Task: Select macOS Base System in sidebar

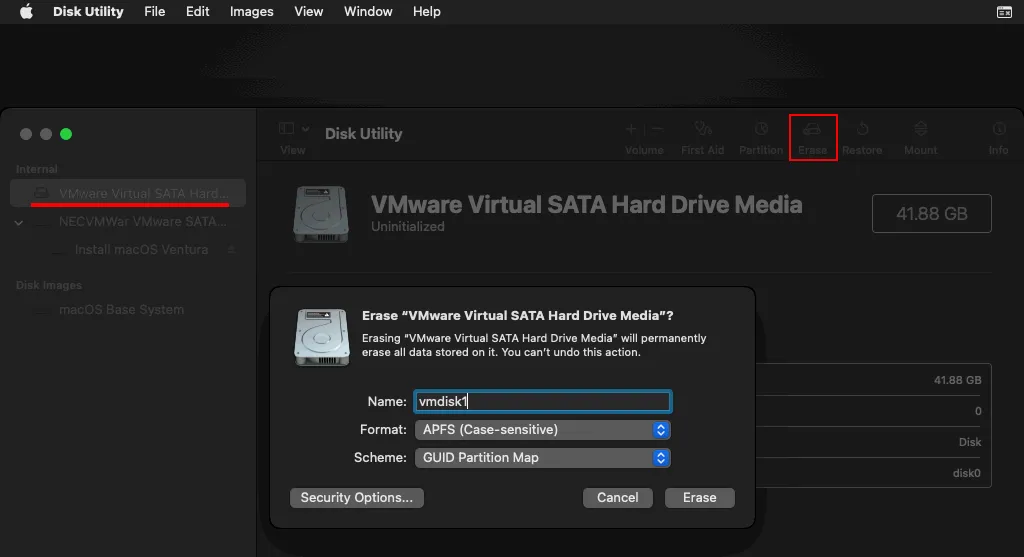Action: click(121, 310)
